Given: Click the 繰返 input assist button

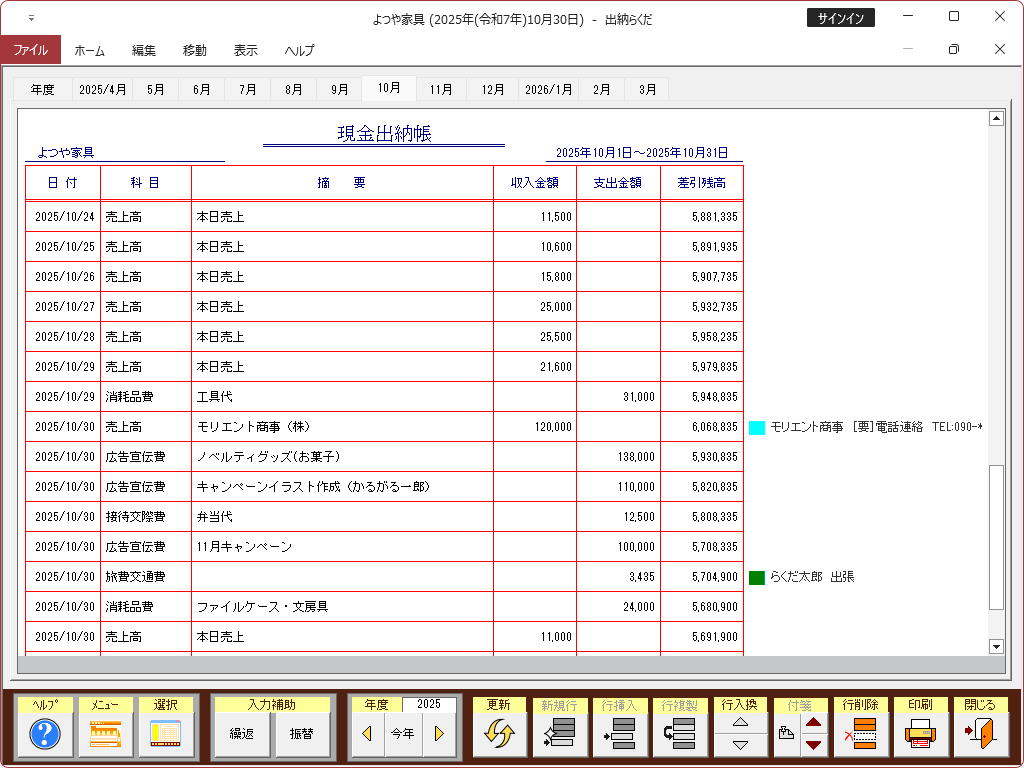Looking at the screenshot, I should pos(242,734).
